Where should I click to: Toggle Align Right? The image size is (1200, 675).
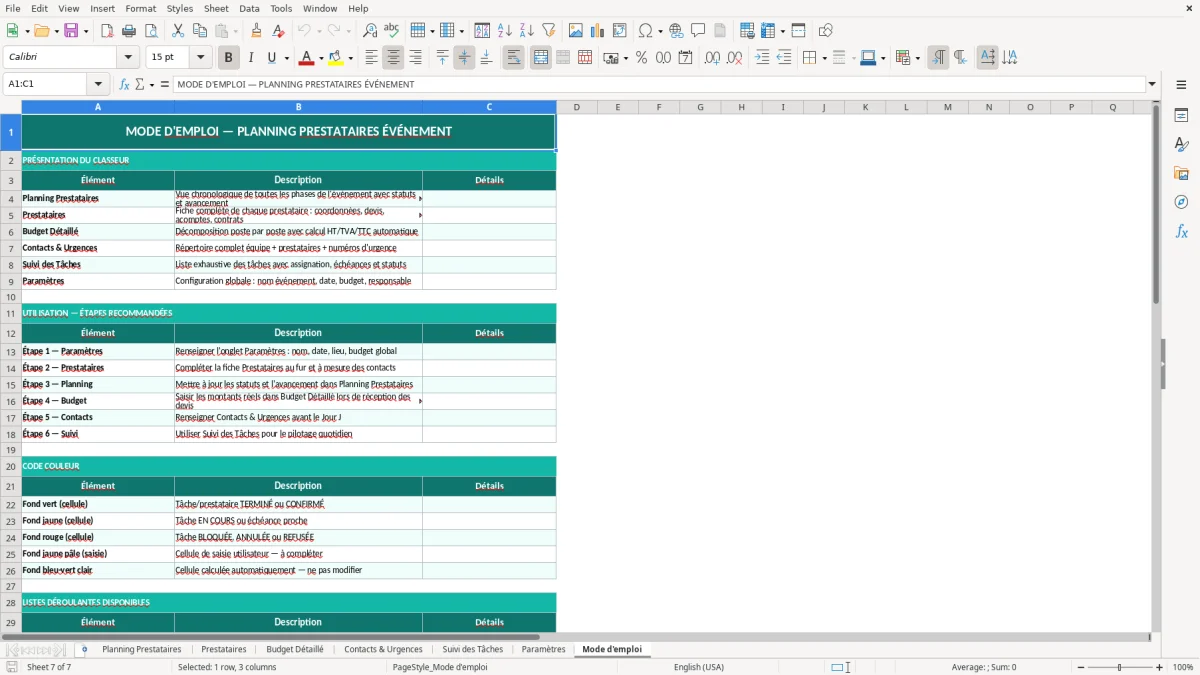pyautogui.click(x=415, y=58)
